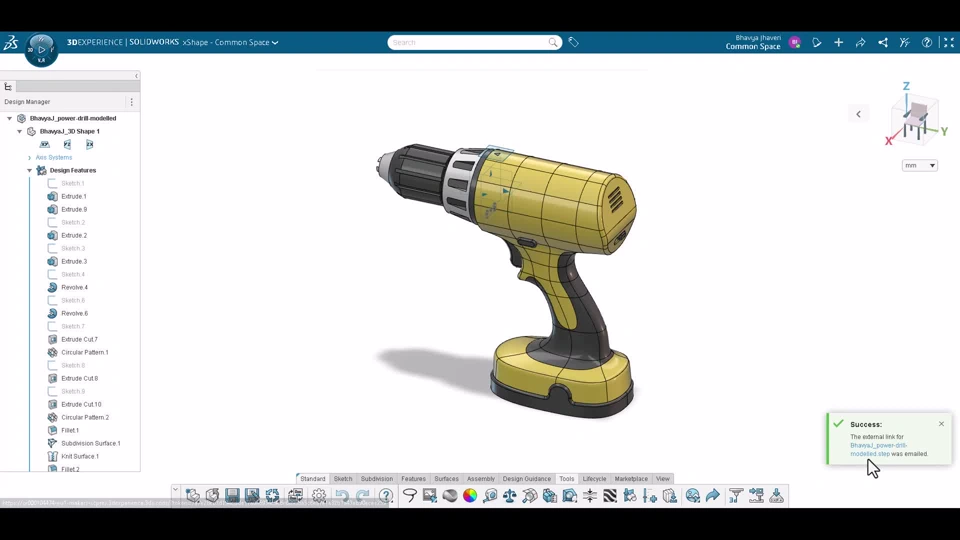Screen dimensions: 960x540
Task: Switch to the Surfaces tab
Action: [x=446, y=479]
